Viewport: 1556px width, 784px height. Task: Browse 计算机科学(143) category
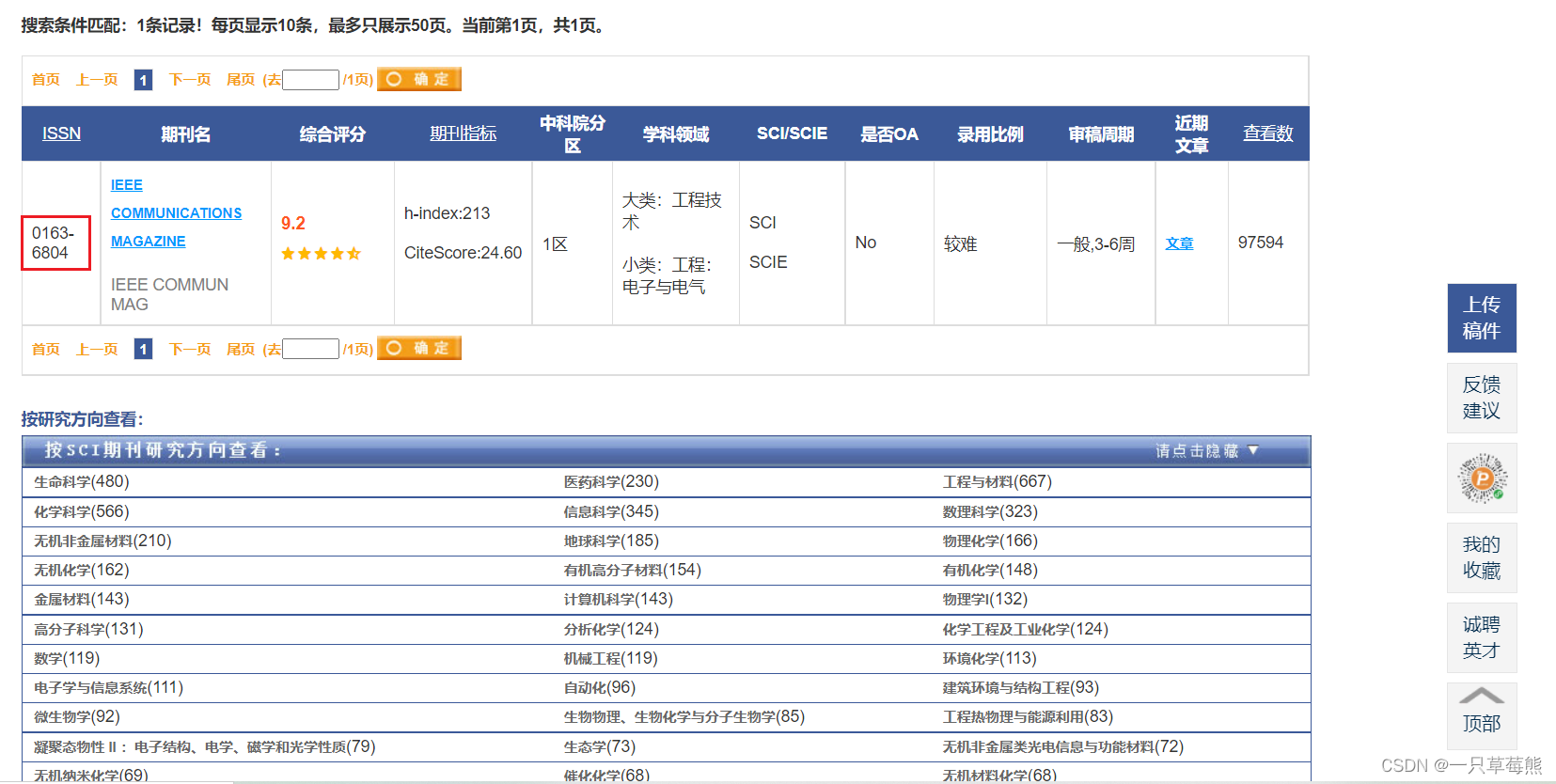(x=619, y=600)
